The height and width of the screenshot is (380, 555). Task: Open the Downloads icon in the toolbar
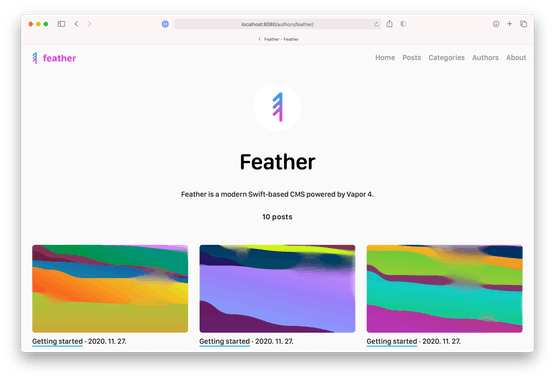pyautogui.click(x=496, y=24)
